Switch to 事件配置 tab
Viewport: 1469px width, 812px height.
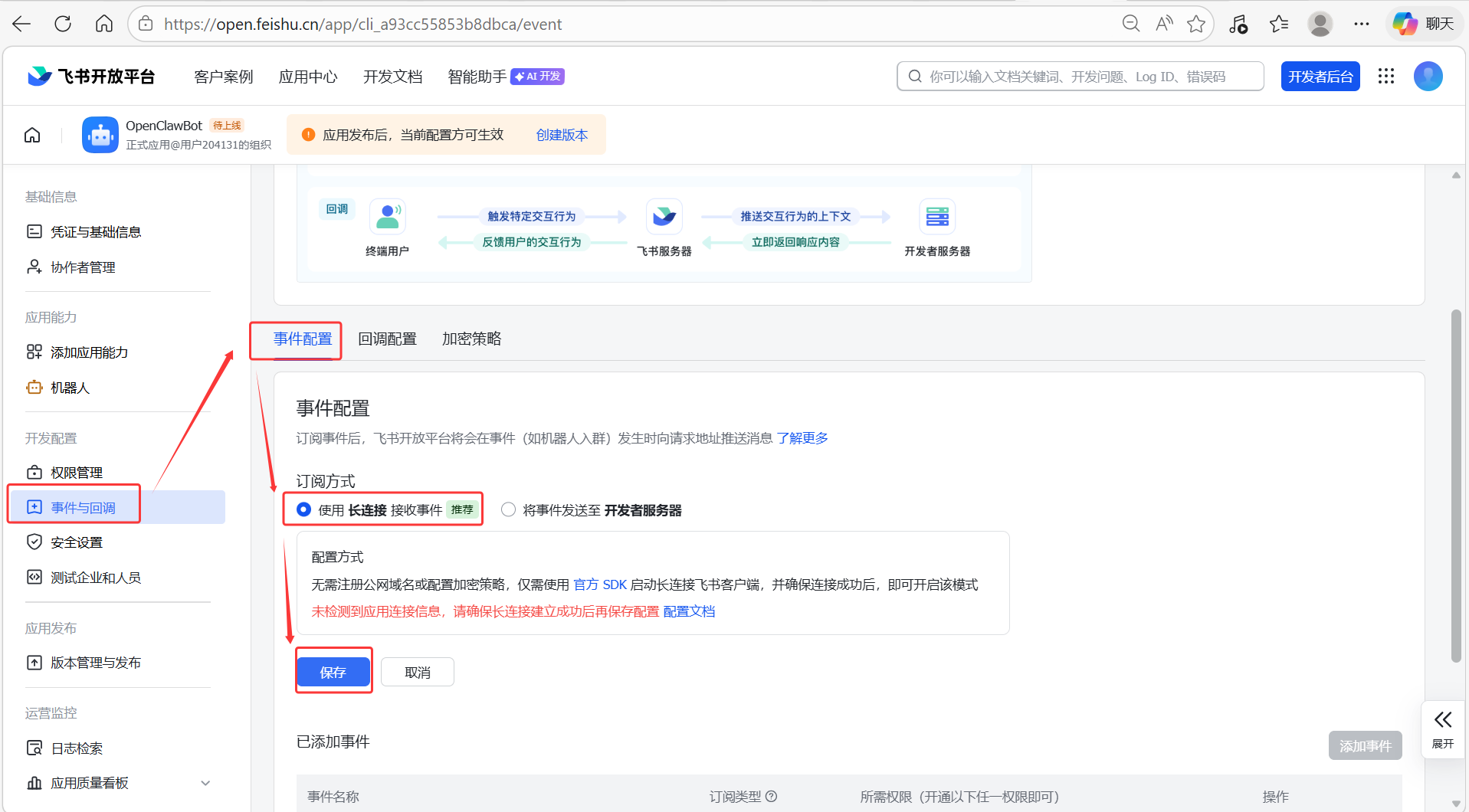303,339
